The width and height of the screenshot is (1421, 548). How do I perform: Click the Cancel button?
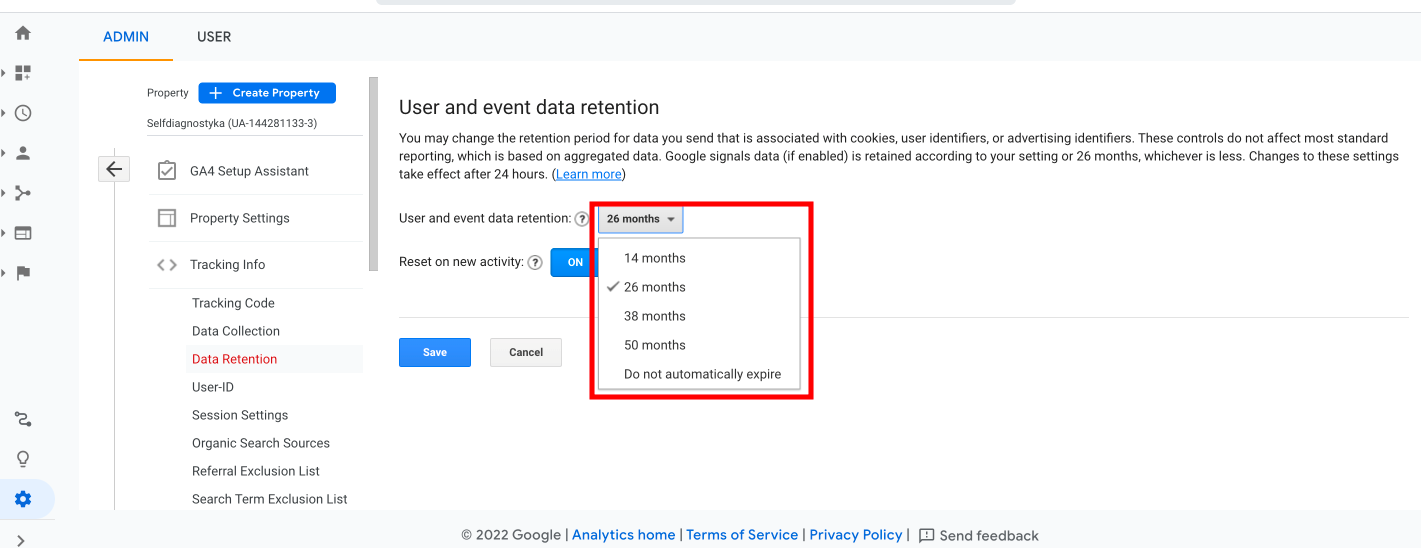pos(525,352)
